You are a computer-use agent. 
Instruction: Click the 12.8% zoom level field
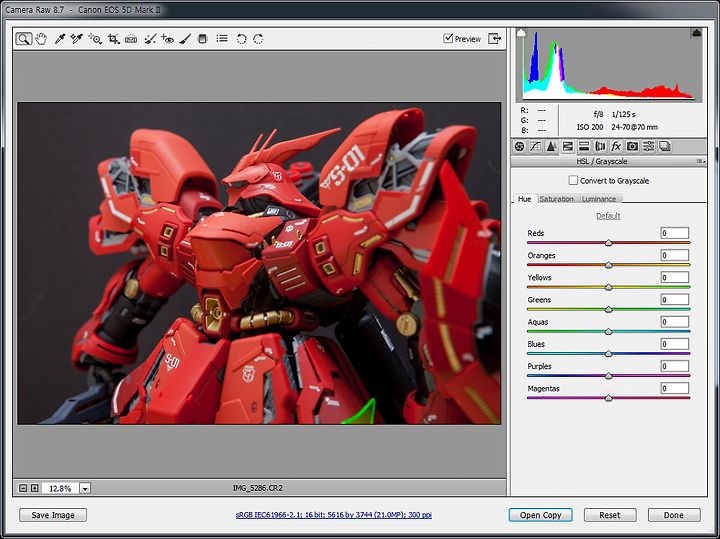pyautogui.click(x=60, y=488)
